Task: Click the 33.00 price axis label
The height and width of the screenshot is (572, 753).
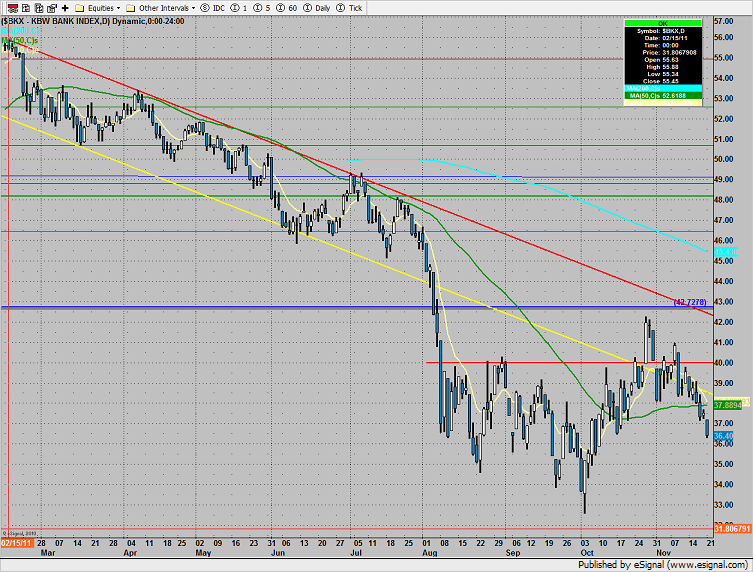Action: tap(723, 505)
